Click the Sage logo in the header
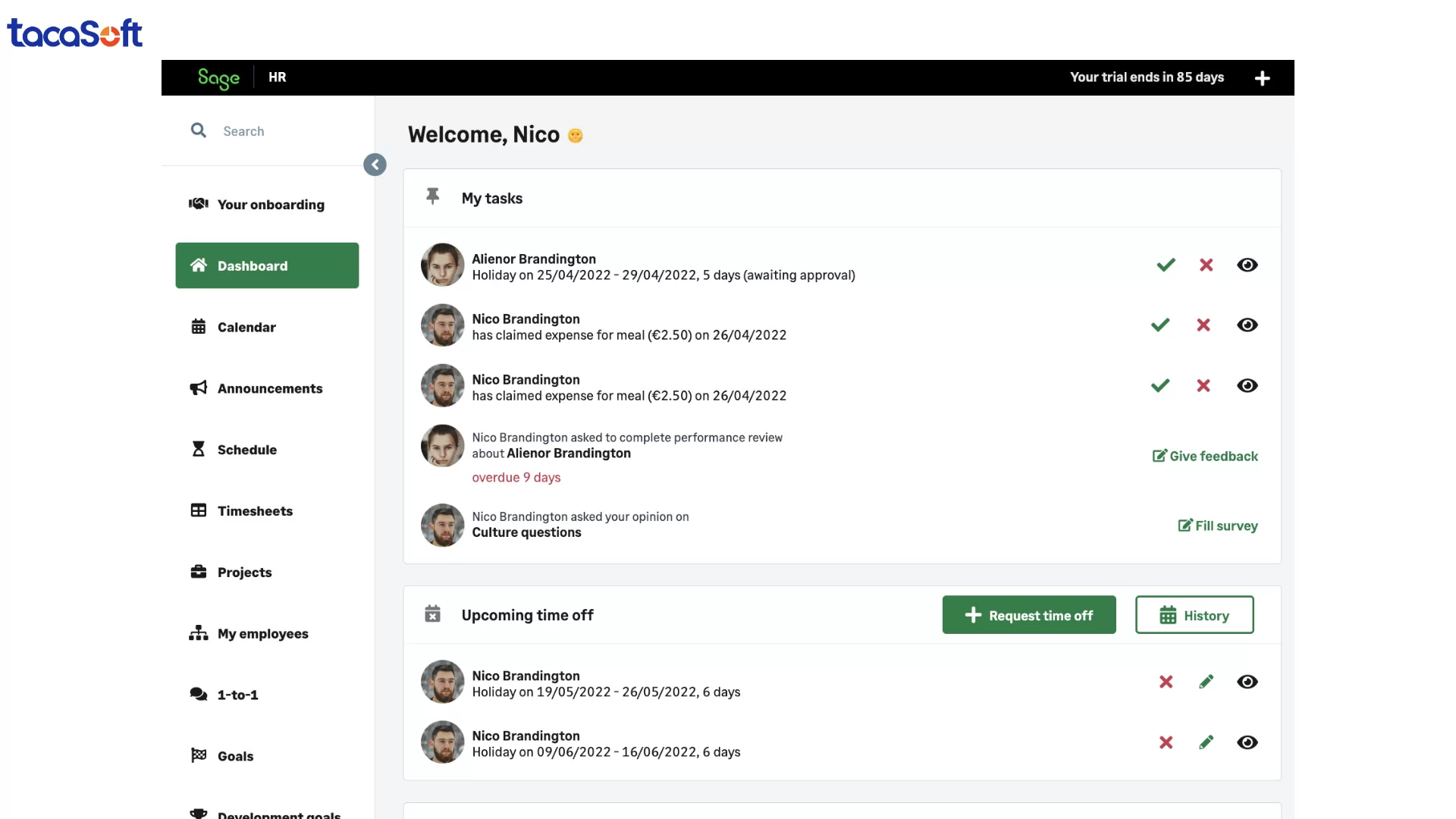Screen dimensions: 1456x819 (218, 78)
